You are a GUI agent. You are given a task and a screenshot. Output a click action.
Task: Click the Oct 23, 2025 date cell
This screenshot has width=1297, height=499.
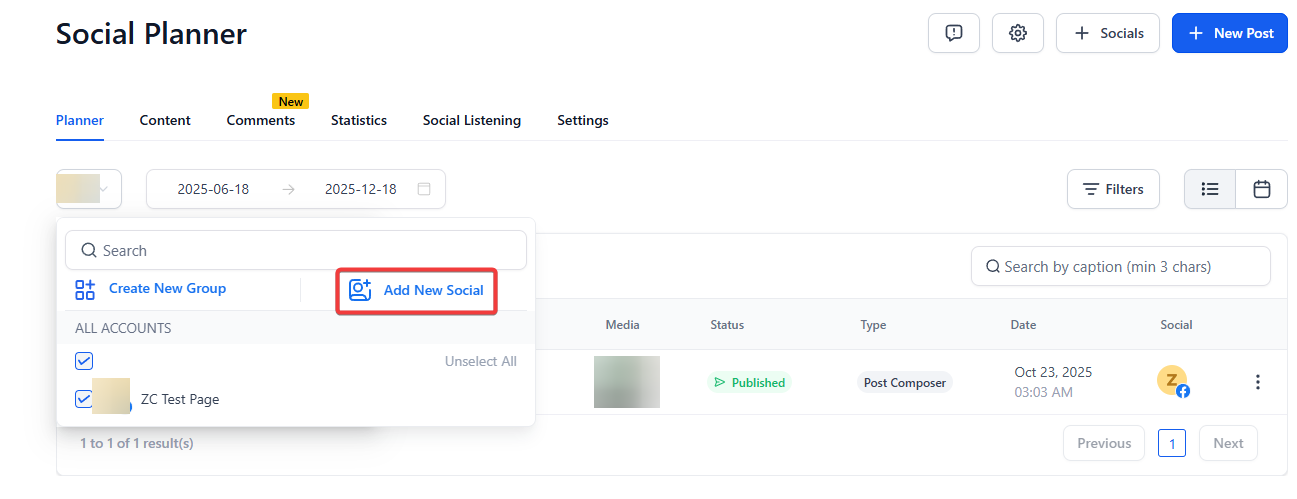(1053, 372)
